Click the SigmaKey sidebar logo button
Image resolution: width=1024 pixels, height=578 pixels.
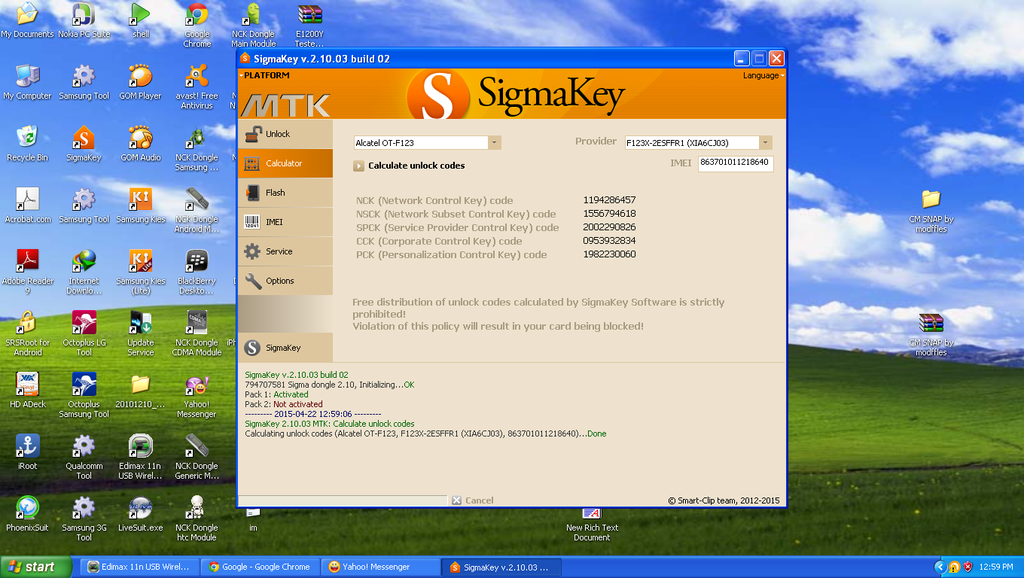point(282,348)
